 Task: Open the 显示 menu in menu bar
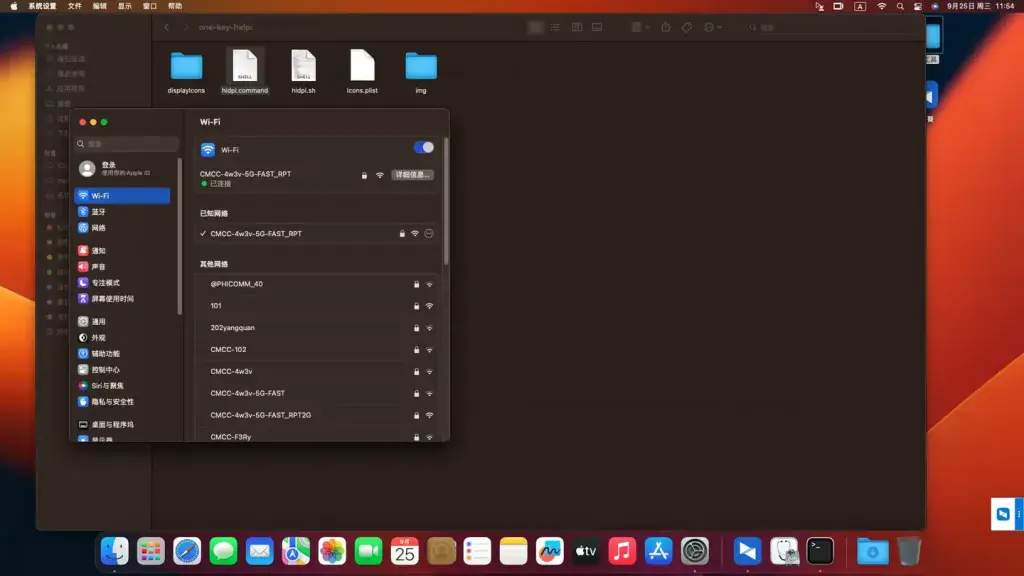[x=125, y=6]
